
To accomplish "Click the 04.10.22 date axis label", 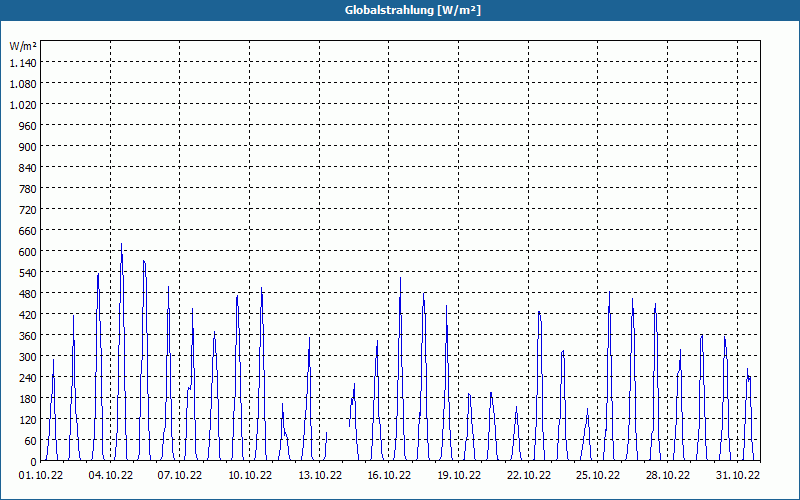I will point(111,475).
